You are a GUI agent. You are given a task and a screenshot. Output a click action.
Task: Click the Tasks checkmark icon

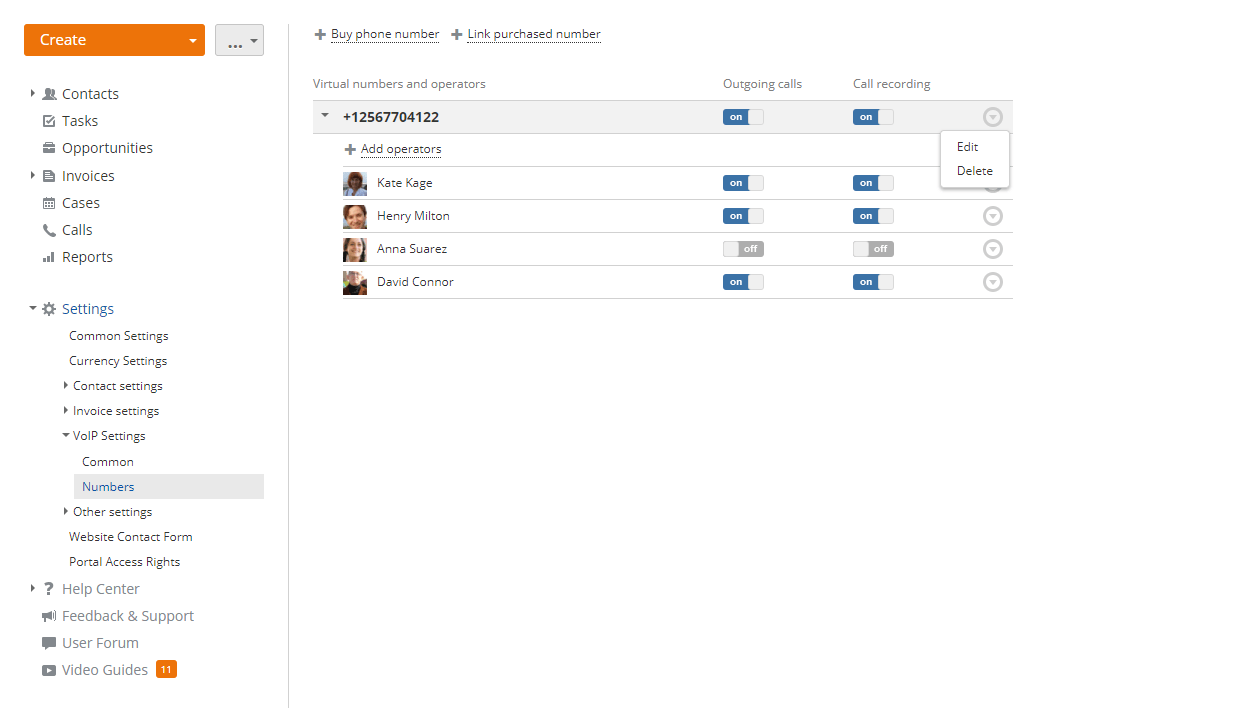(49, 121)
